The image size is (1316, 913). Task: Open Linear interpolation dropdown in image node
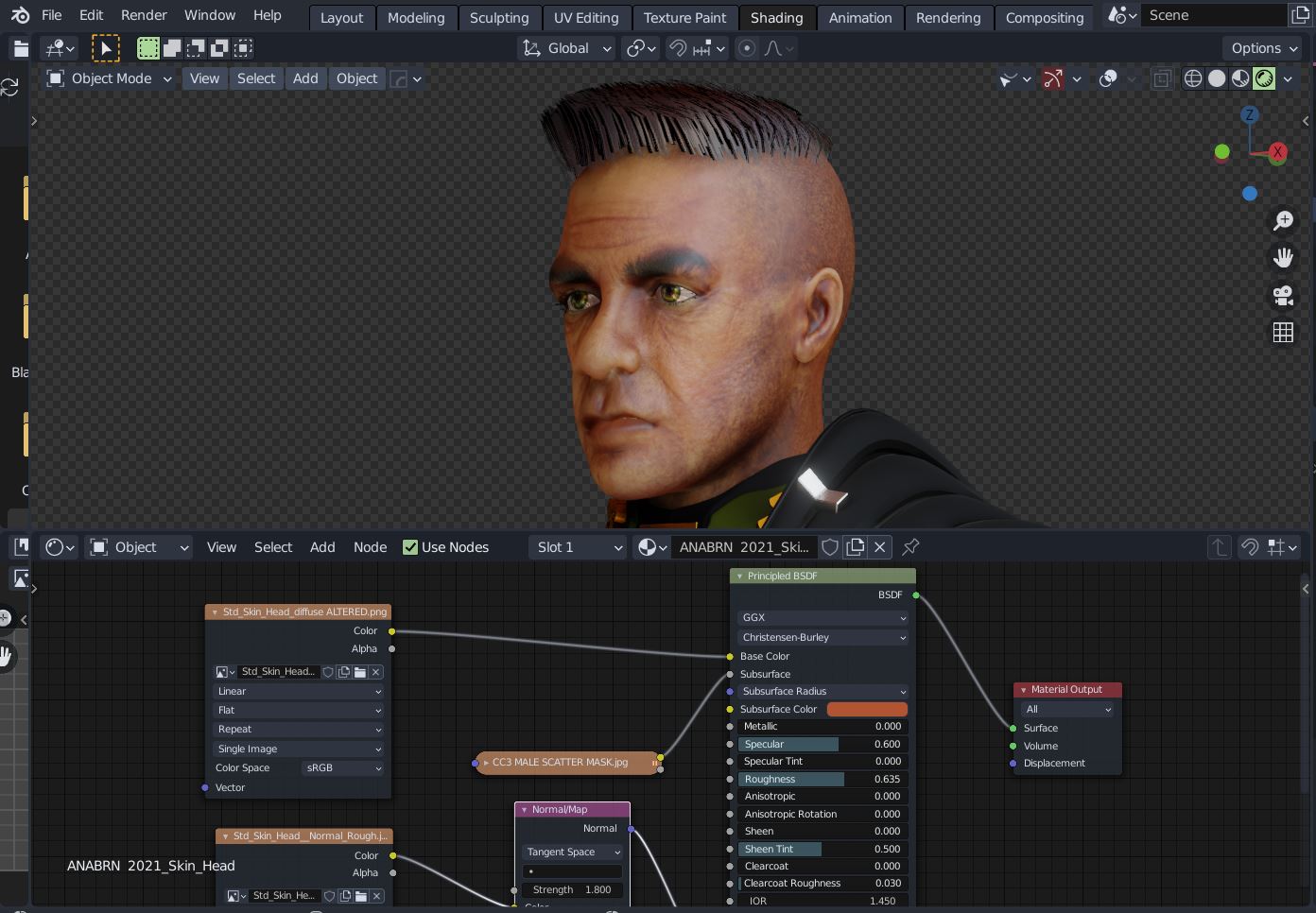[299, 691]
